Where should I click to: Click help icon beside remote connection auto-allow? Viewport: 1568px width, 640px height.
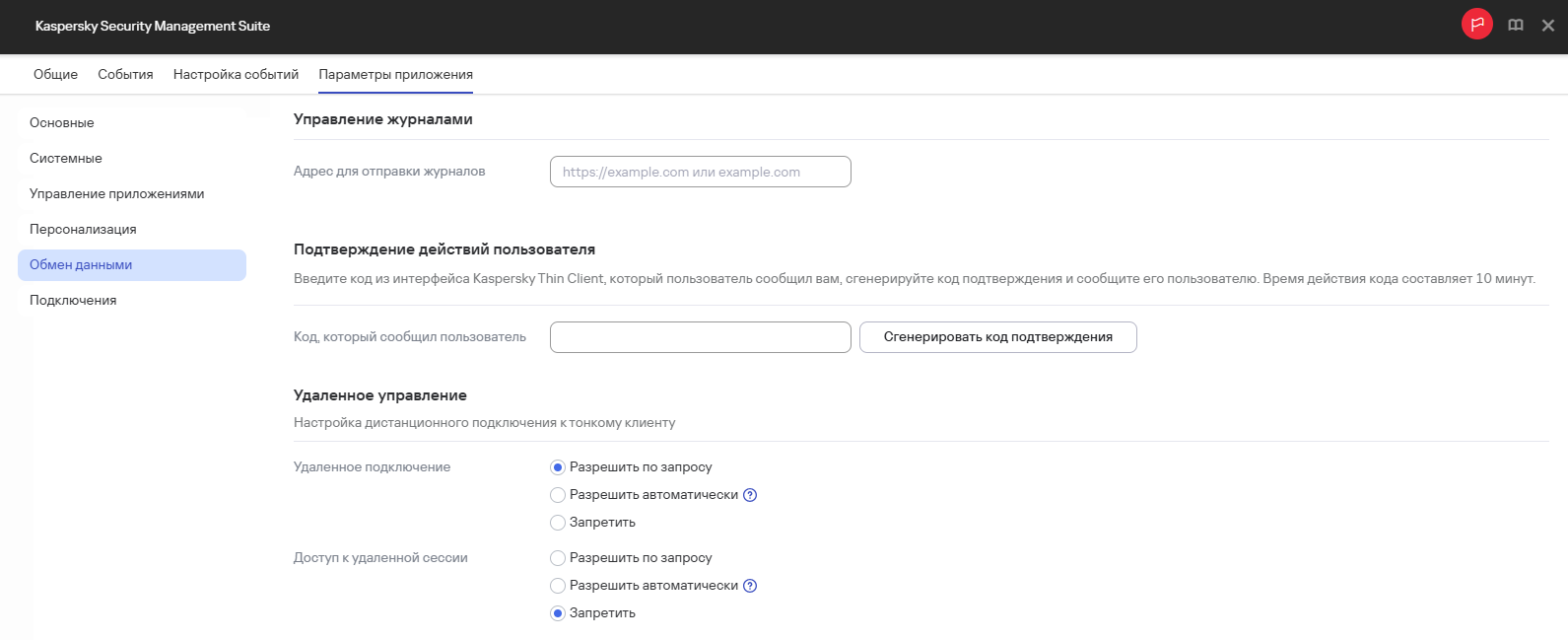tap(750, 495)
